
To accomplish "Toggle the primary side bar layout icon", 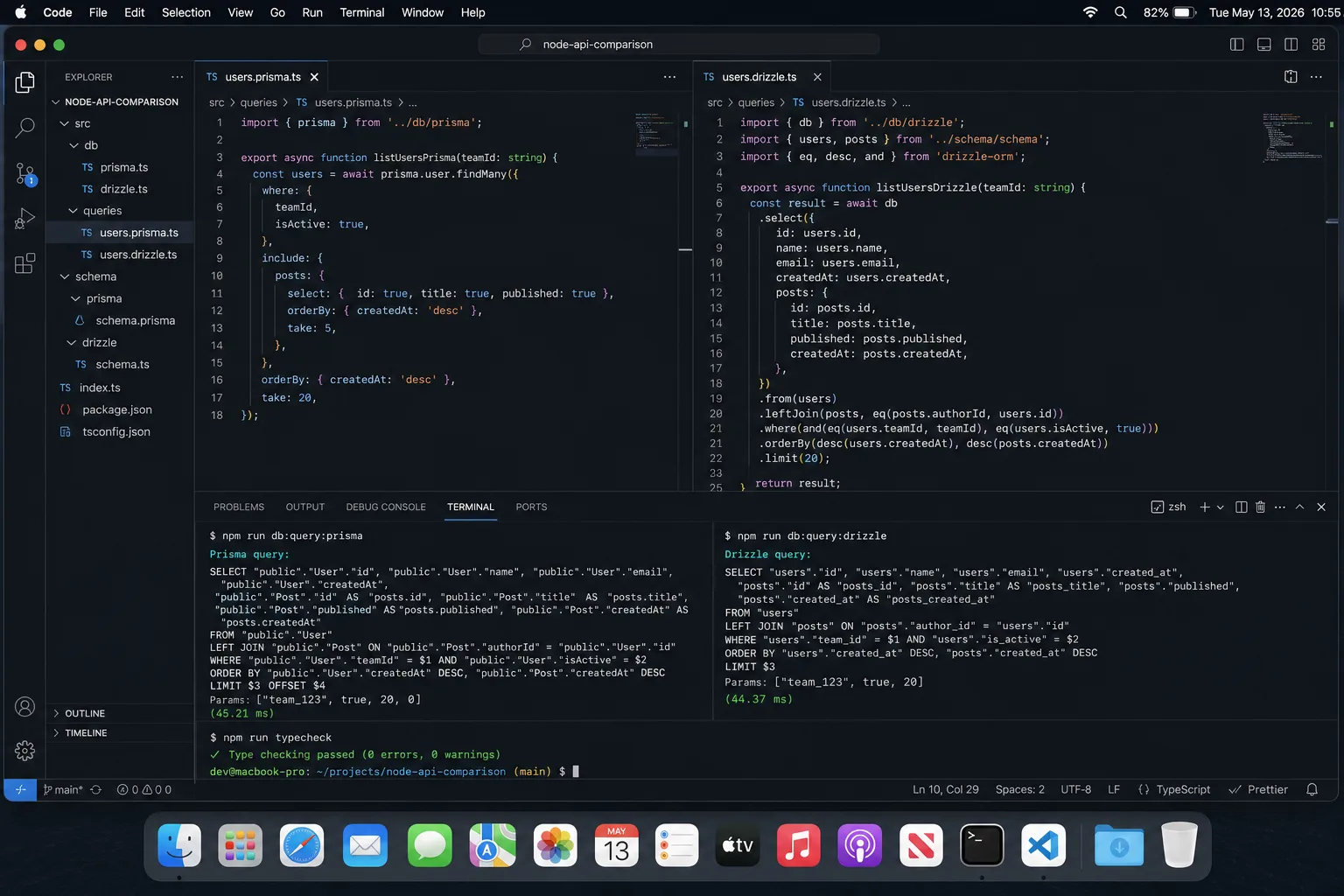I will [1236, 45].
